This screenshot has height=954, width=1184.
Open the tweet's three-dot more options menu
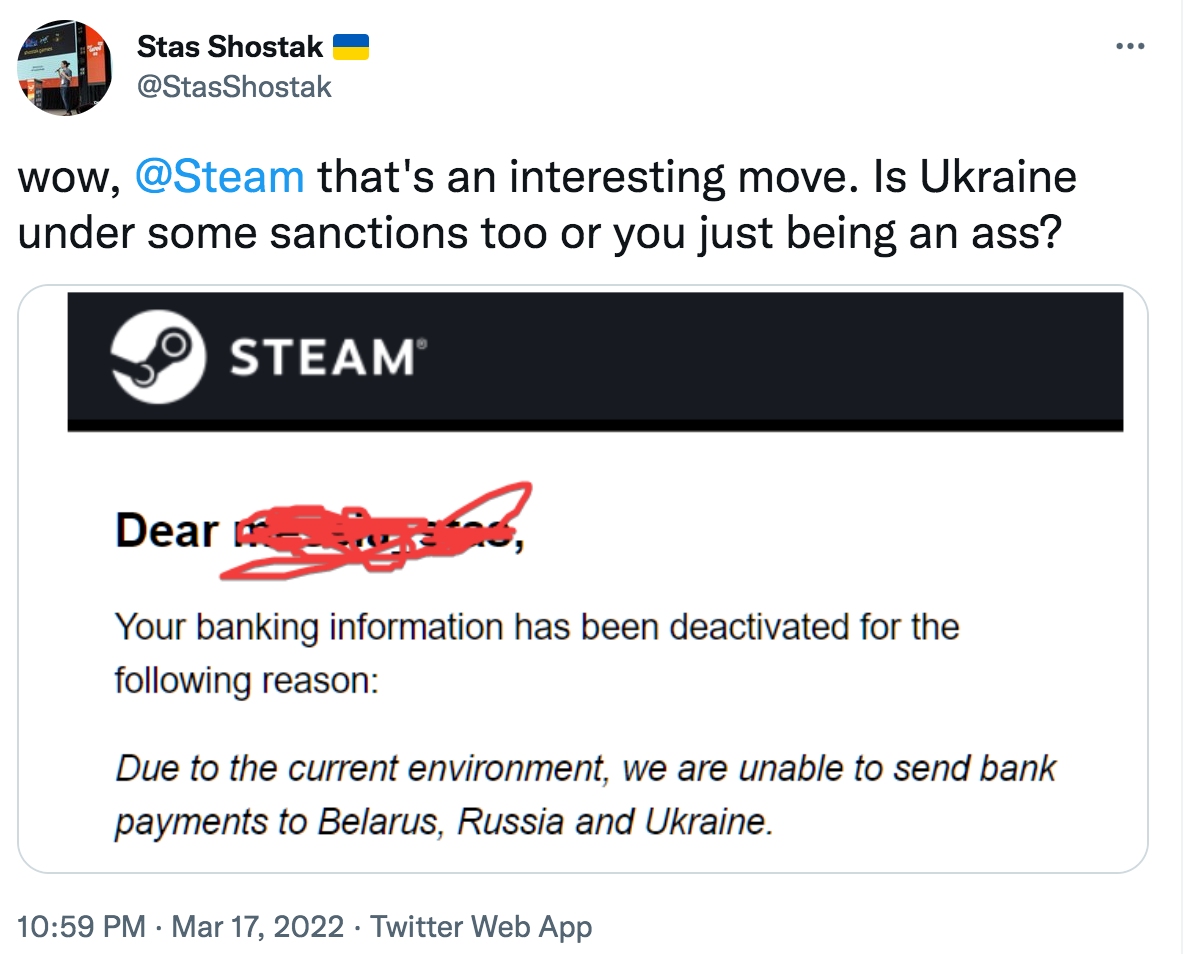[1129, 47]
